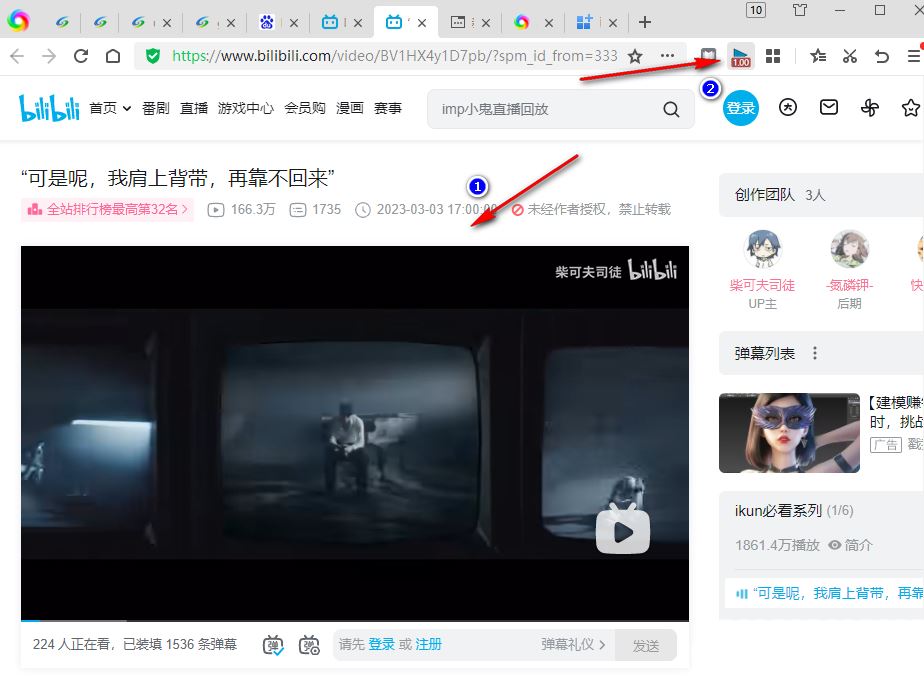Click the browser back arrow
The width and height of the screenshot is (924, 676).
(17, 57)
